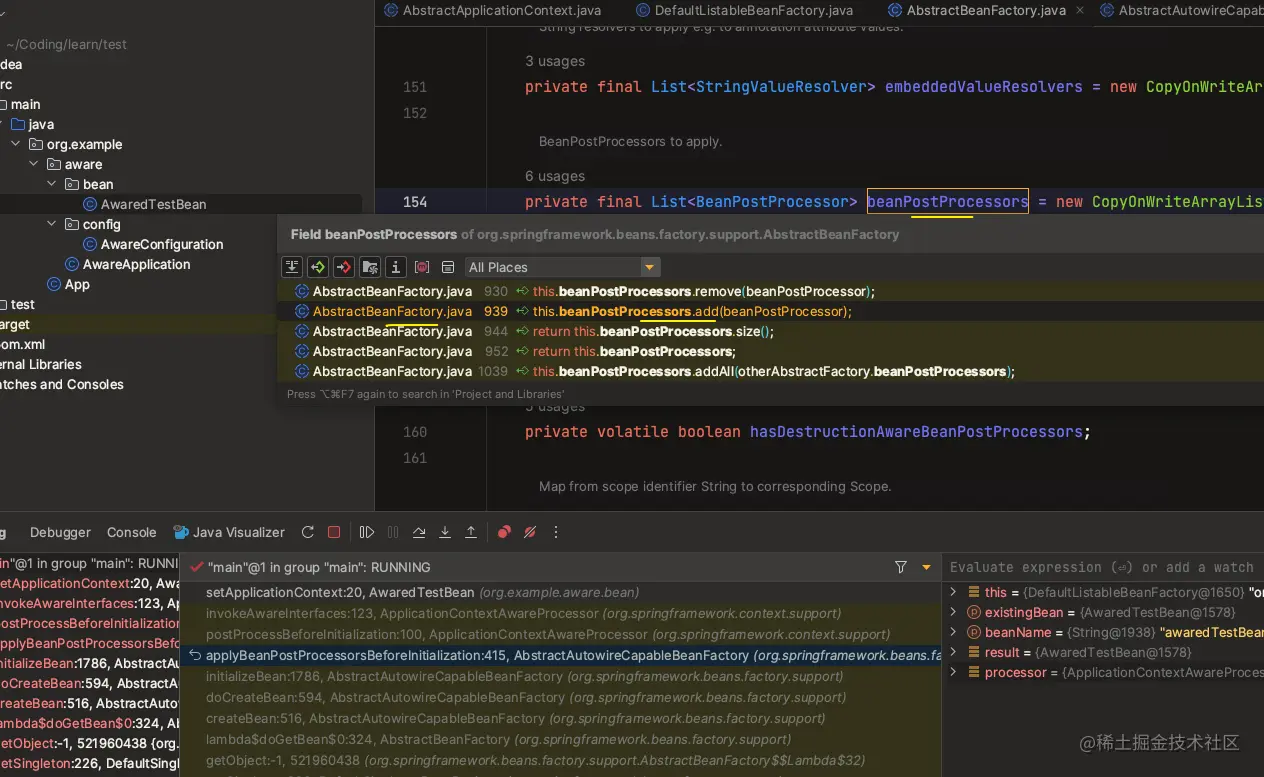Screen dimensions: 1264x777
Task: Click the red member bracket icon in popup
Action: 422,267
